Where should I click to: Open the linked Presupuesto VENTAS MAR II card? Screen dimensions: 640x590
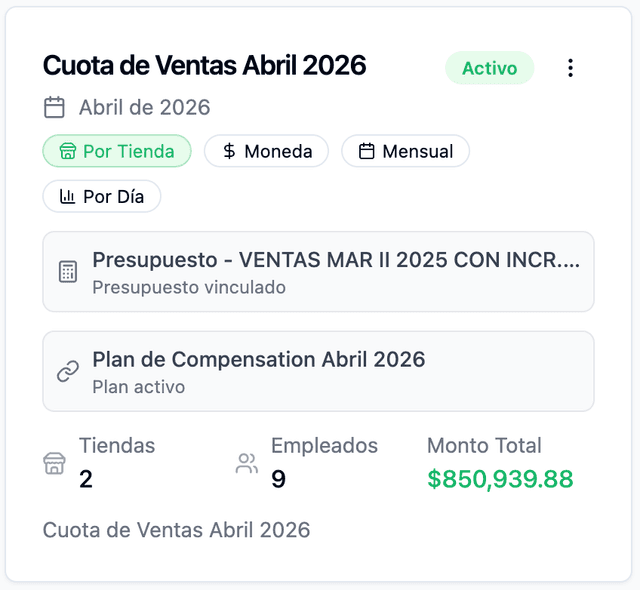(318, 272)
